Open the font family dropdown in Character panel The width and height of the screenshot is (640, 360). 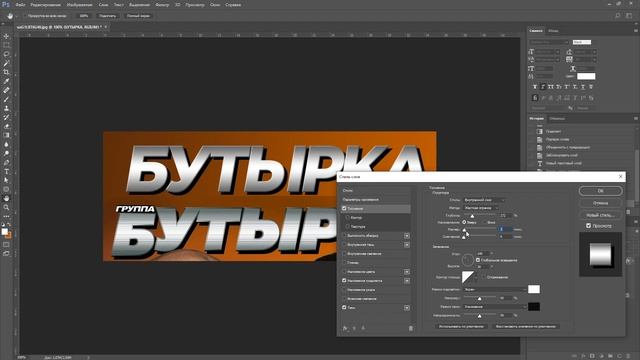point(549,42)
